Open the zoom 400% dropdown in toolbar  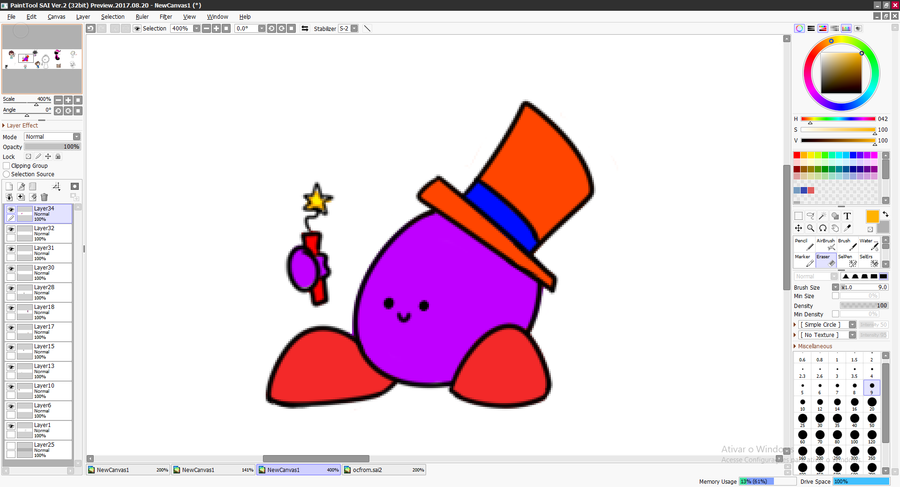pos(196,28)
